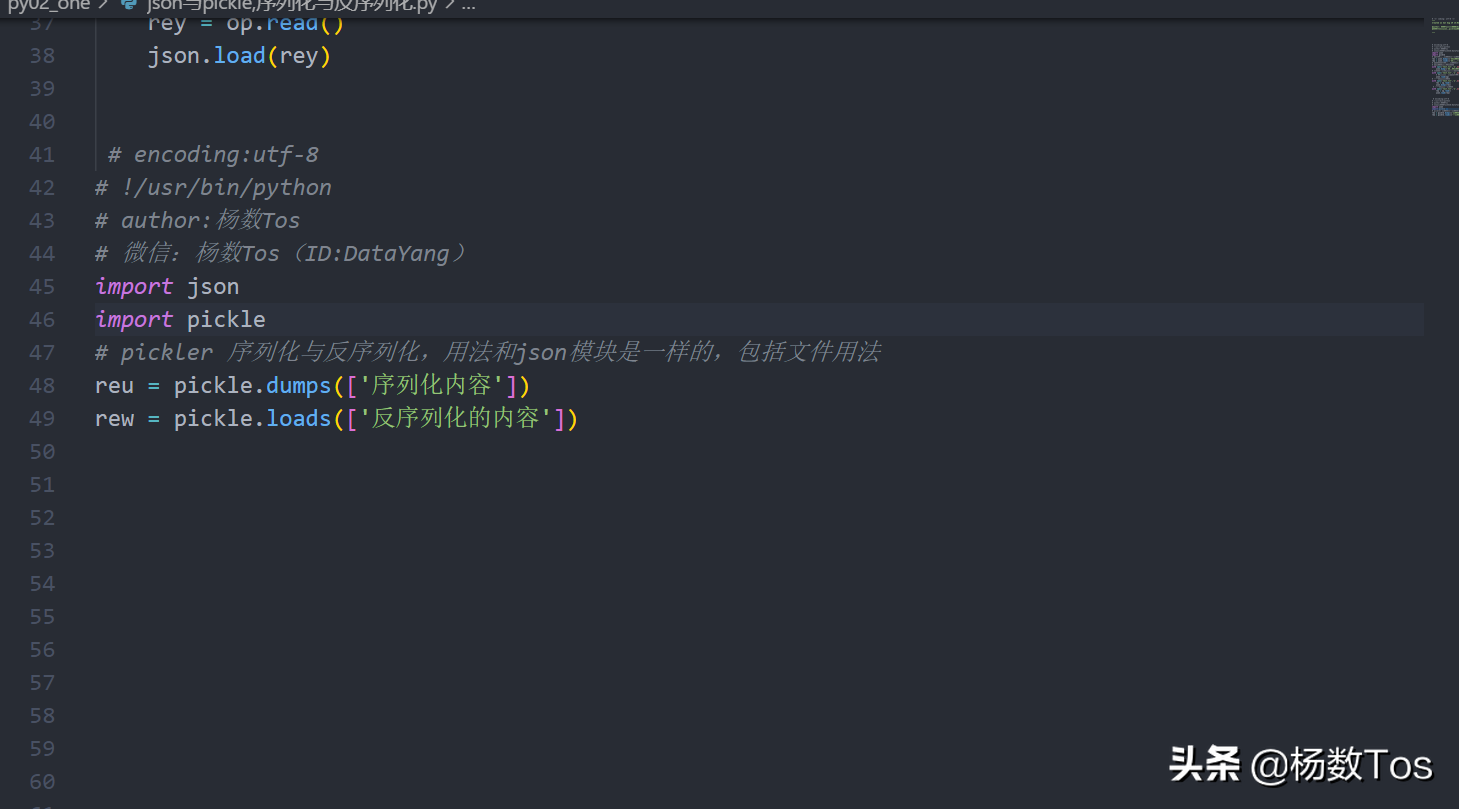Click line number 55 in gutter
Screen dimensions: 1459x809
(43, 617)
